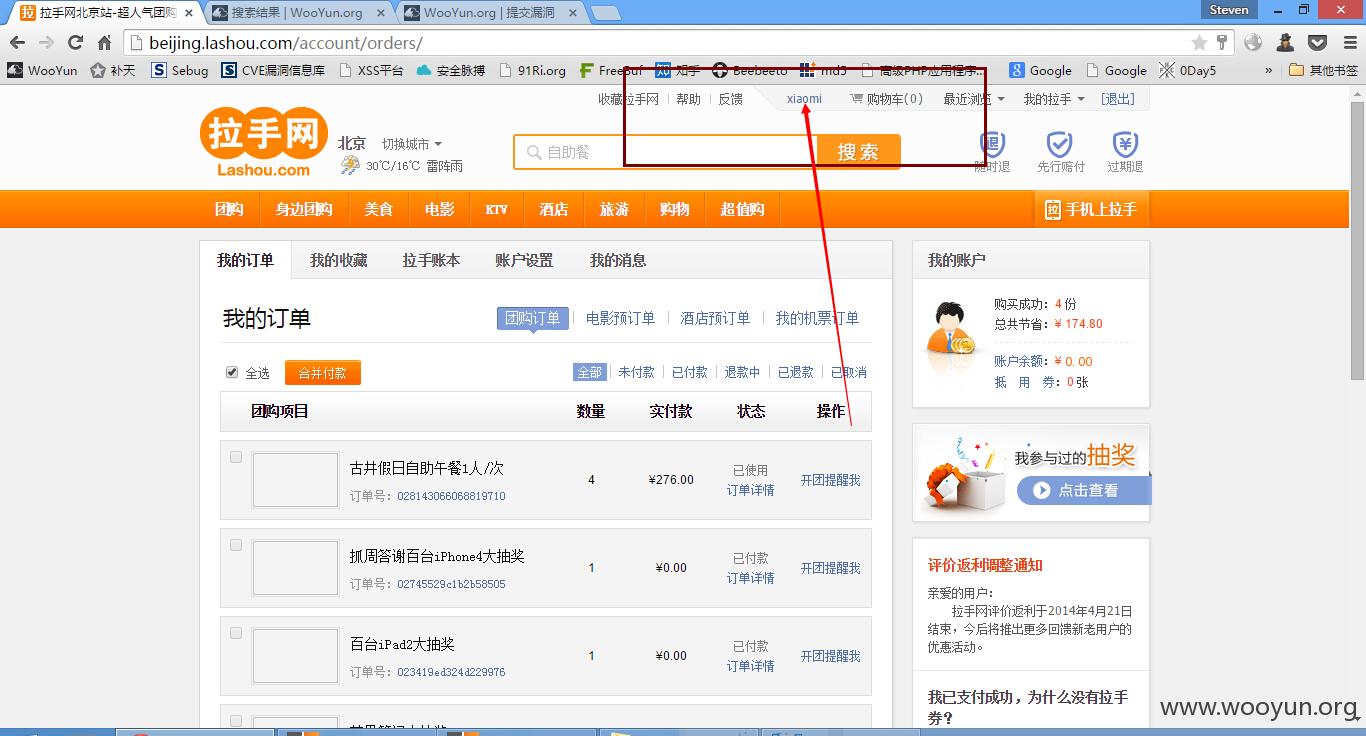This screenshot has width=1366, height=736.
Task: Open KTV in the navigation bar
Action: [496, 209]
